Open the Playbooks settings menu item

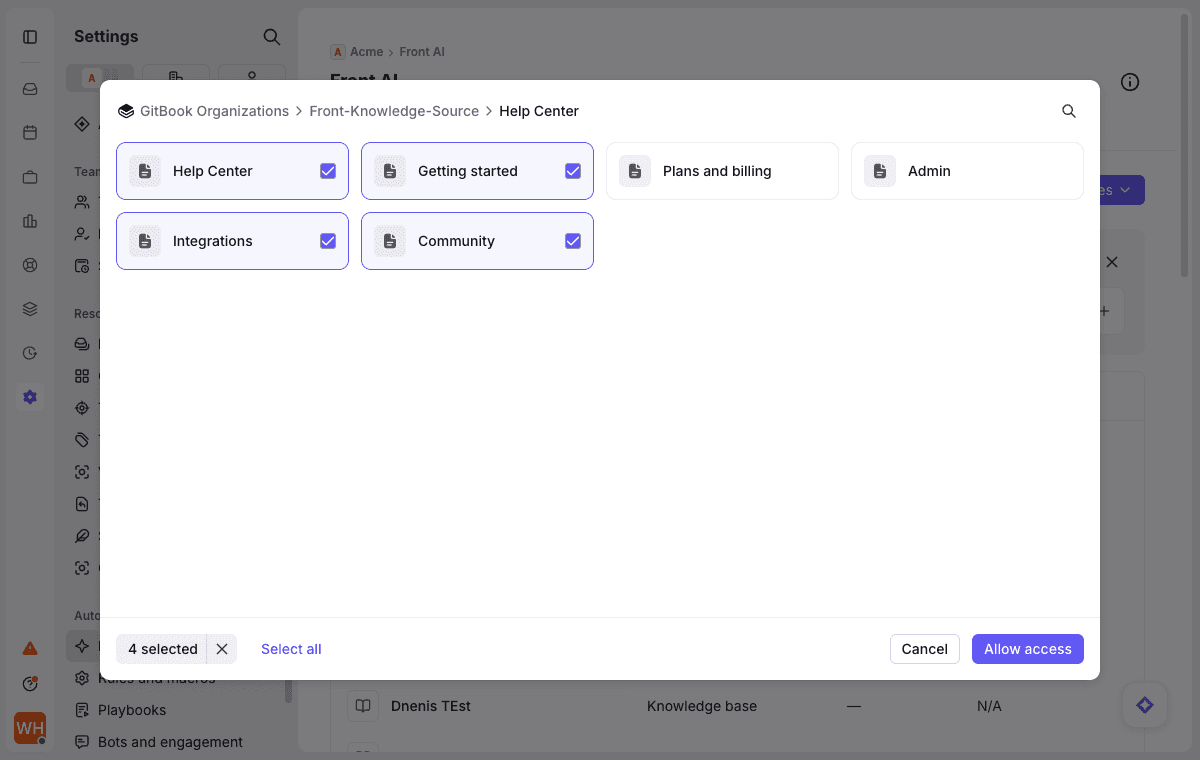[132, 710]
